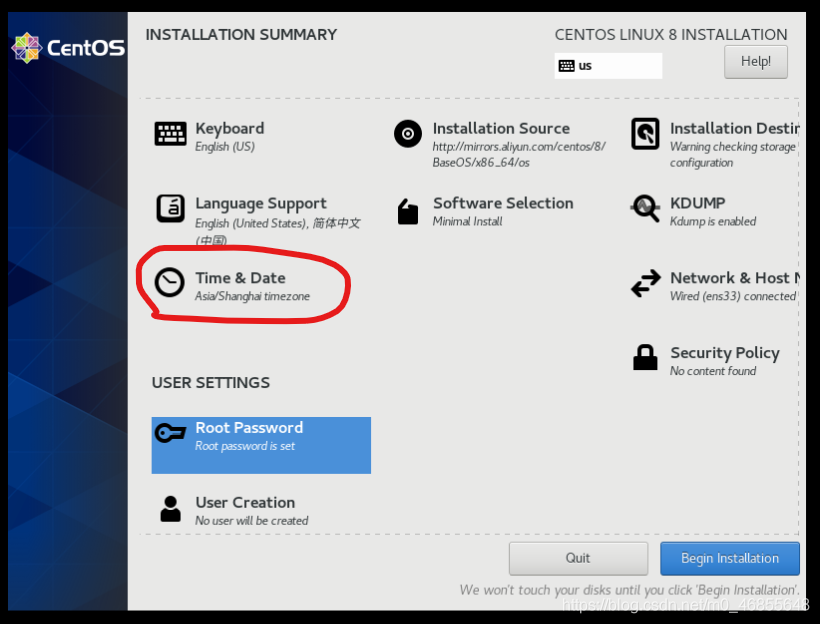Click the Security Policy lock icon
Screen dimensions: 820x624
[x=645, y=357]
